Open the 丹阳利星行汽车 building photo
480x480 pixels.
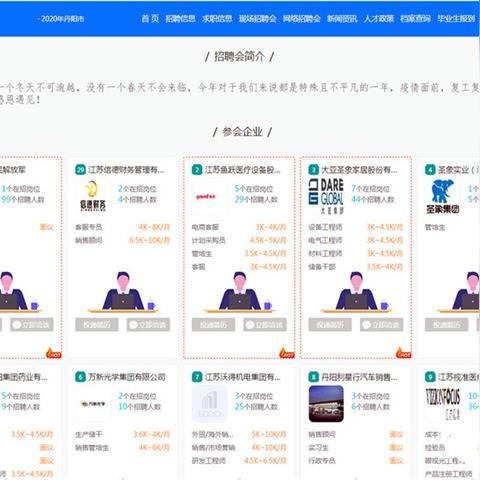[x=326, y=404]
